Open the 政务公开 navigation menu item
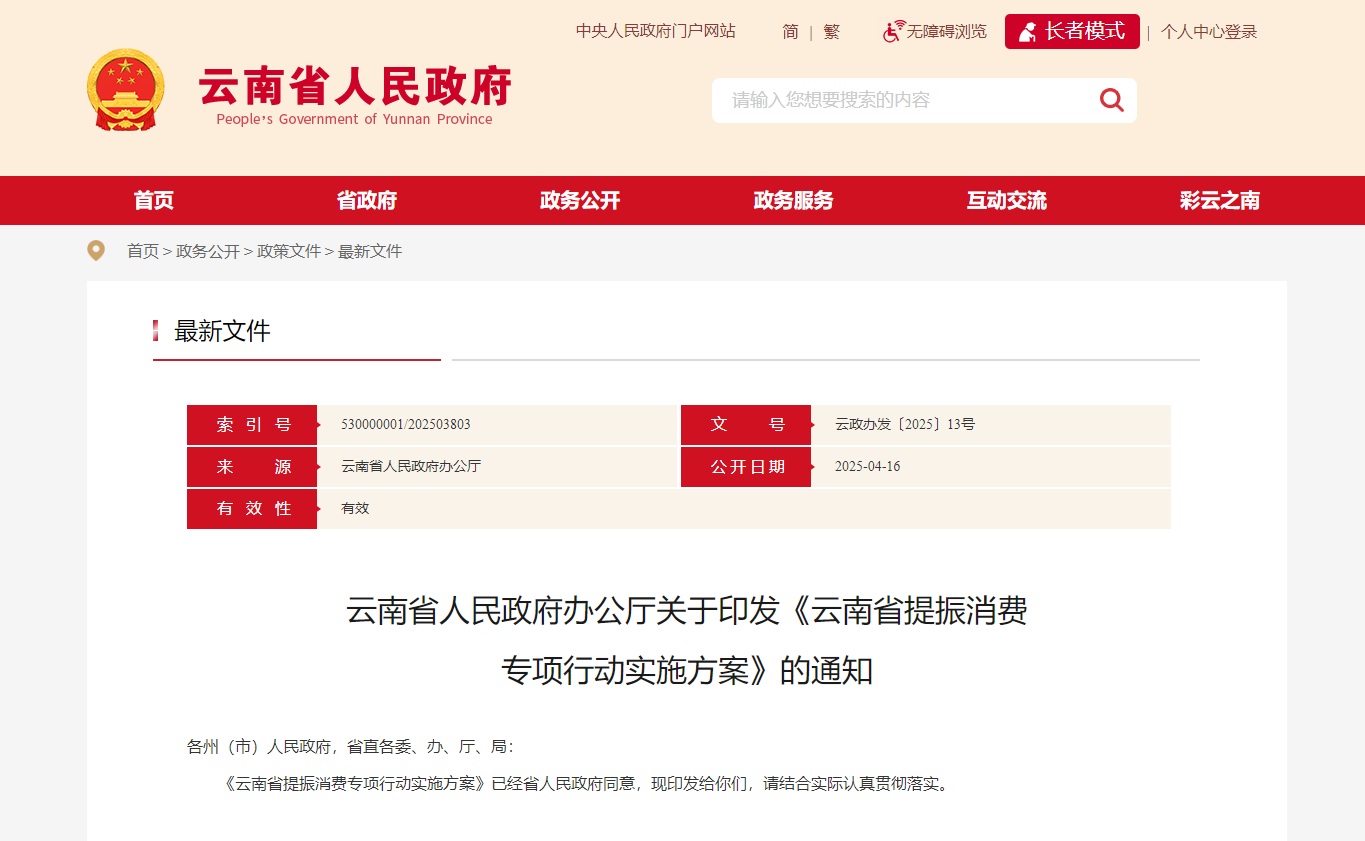The width and height of the screenshot is (1365, 841). pyautogui.click(x=580, y=201)
